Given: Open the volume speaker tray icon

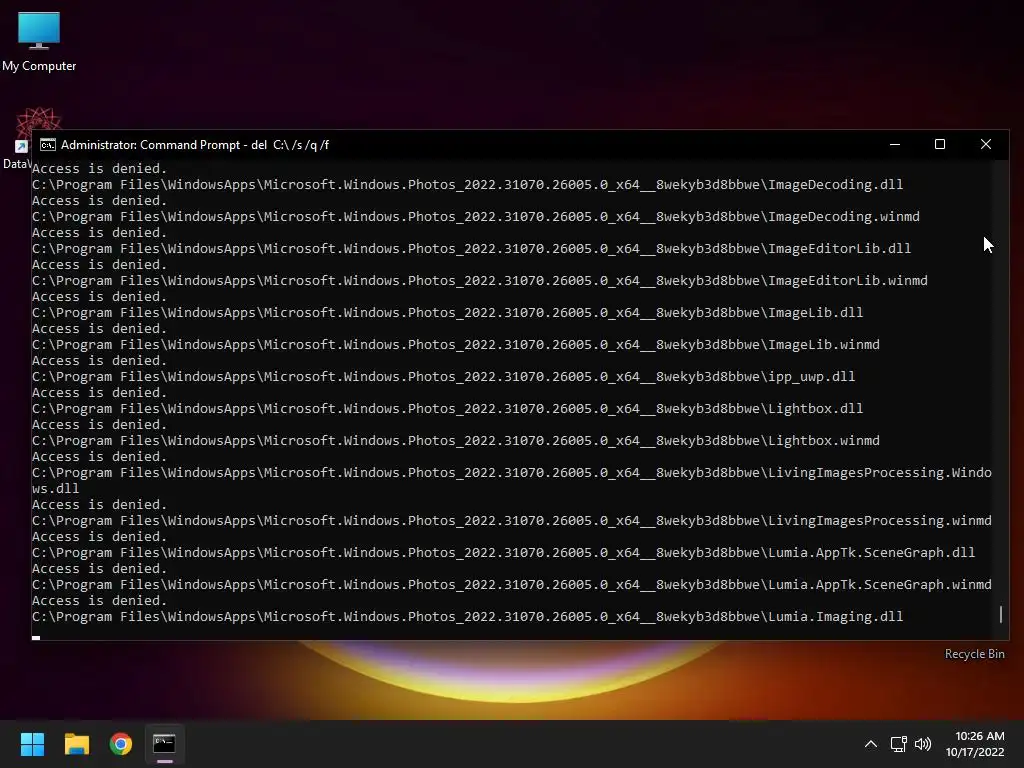Looking at the screenshot, I should click(923, 744).
